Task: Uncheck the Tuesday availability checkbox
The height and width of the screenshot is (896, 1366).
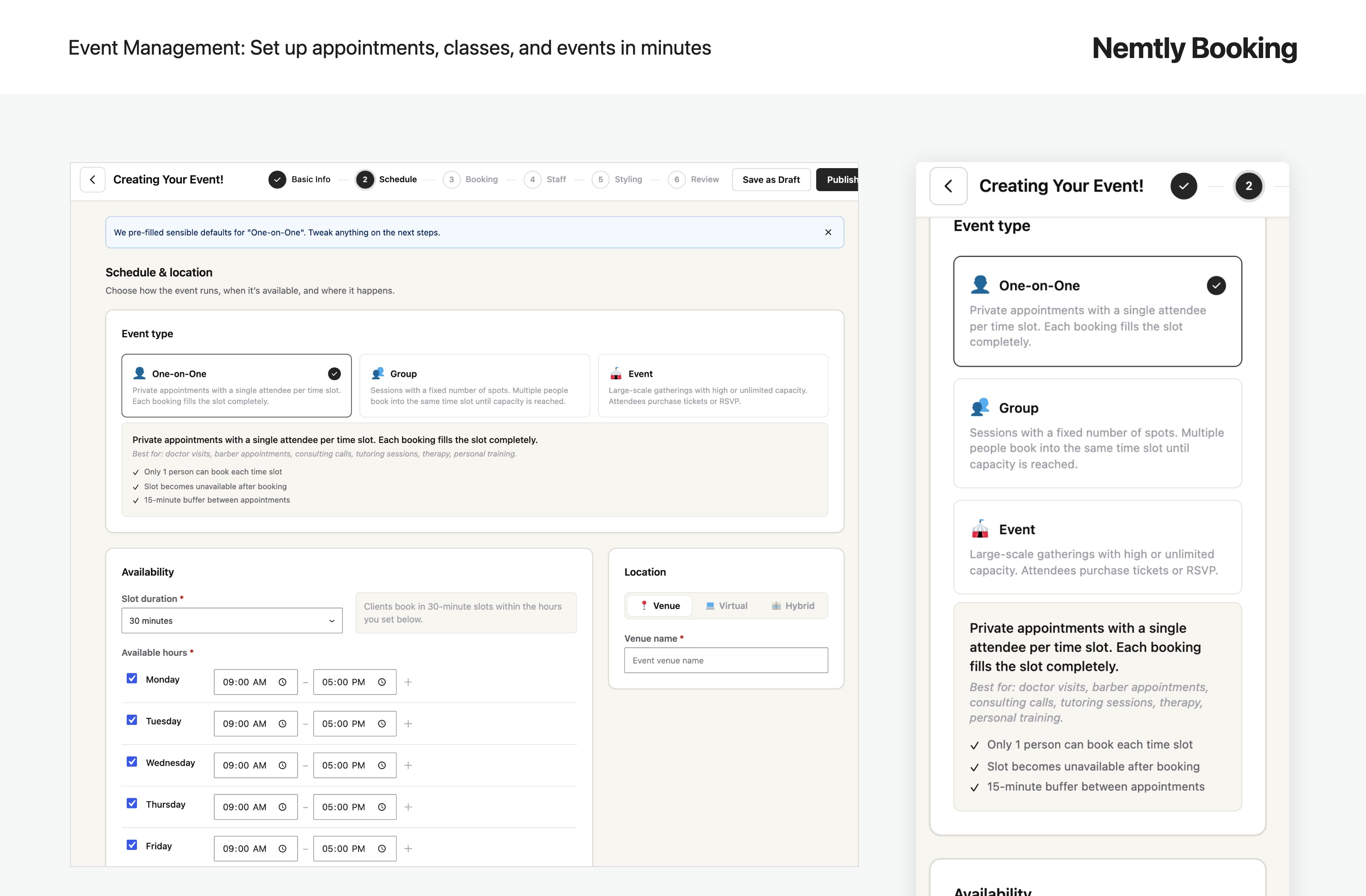Action: coord(132,720)
